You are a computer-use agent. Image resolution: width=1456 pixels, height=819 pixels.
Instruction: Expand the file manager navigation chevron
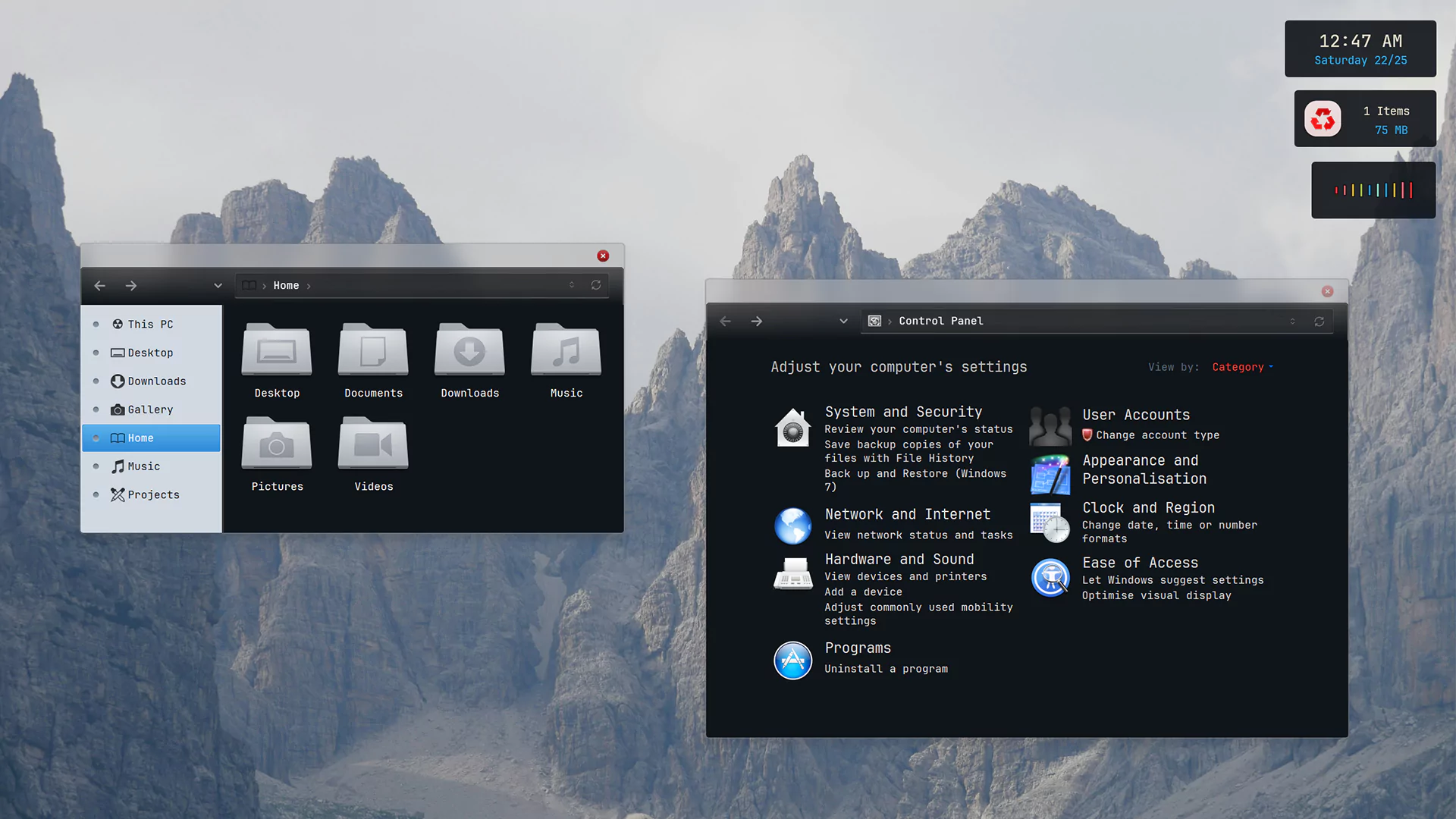point(218,285)
